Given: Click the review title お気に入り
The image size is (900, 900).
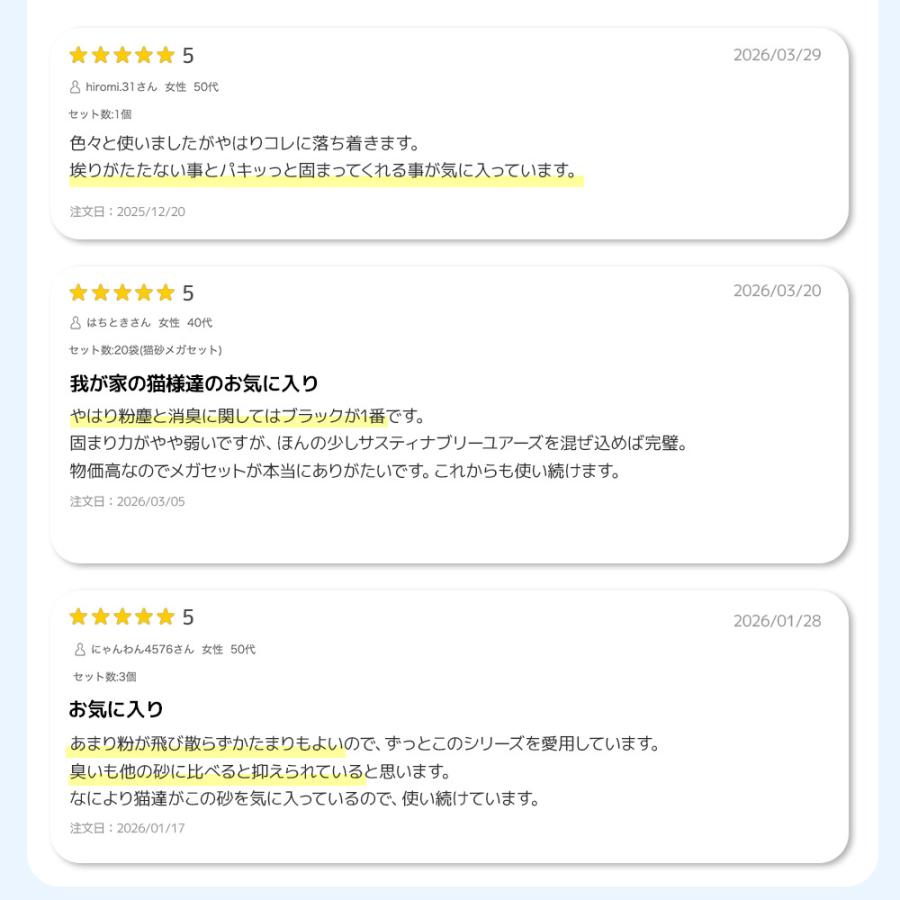Looking at the screenshot, I should [115, 709].
